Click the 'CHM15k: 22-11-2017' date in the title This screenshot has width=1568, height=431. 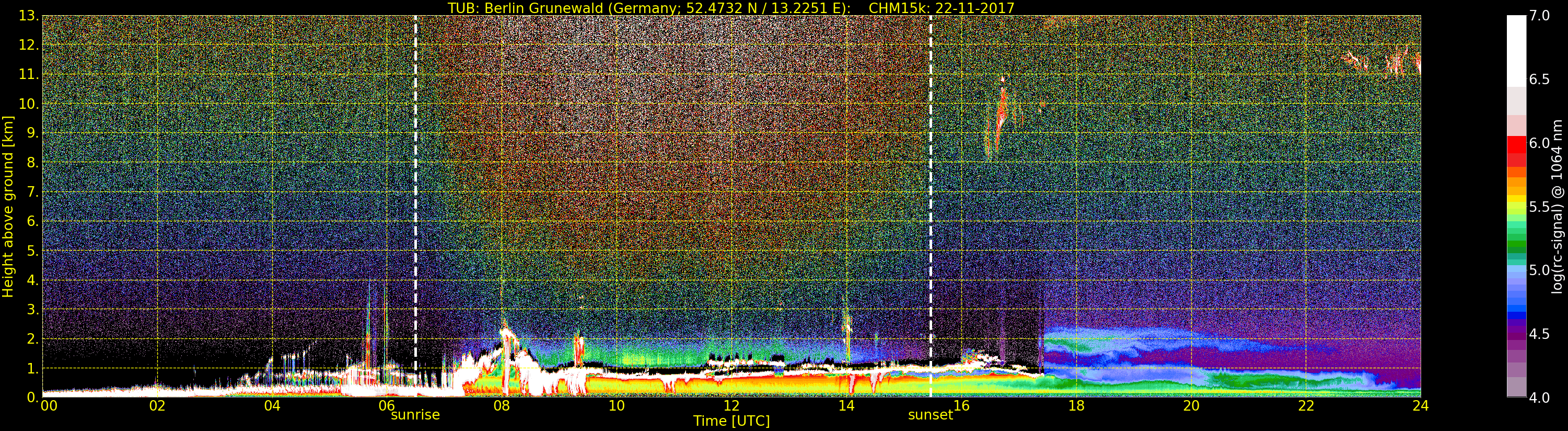[x=941, y=8]
